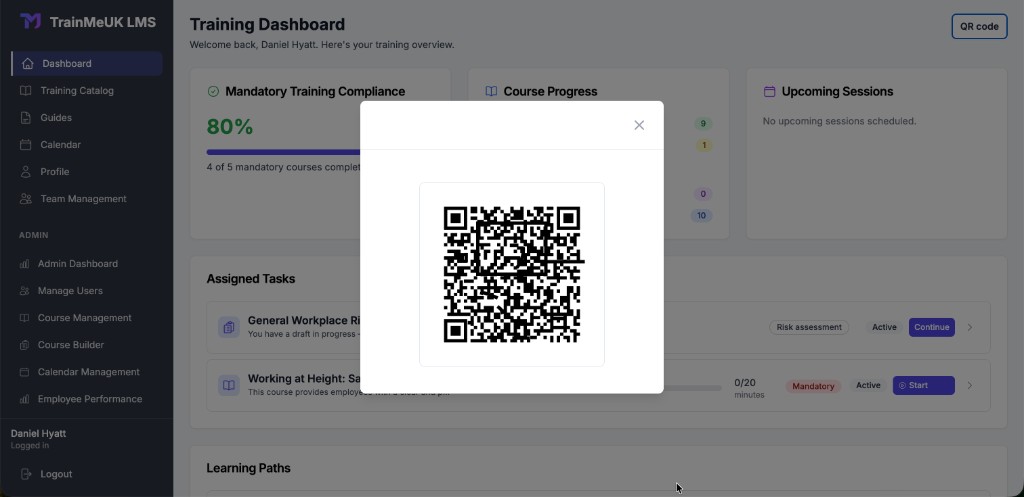Open the Dashboard menu item
Screen dimensions: 1024x497
[x=87, y=63]
